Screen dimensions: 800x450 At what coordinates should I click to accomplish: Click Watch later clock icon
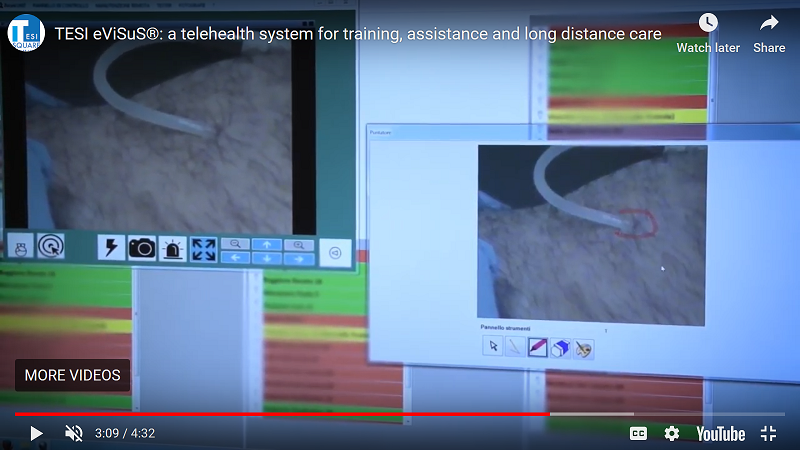click(x=708, y=22)
